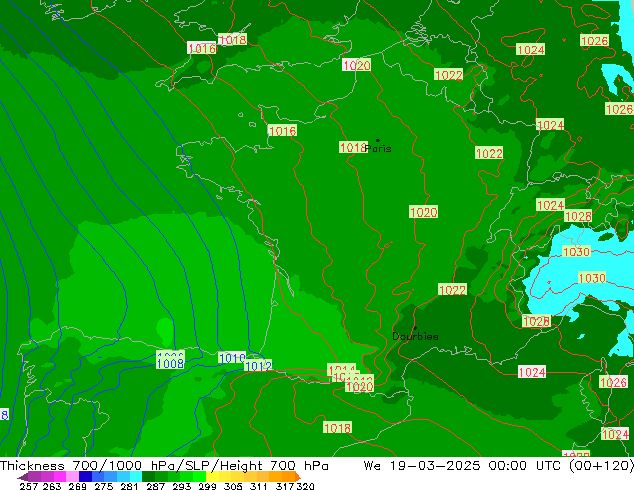Click the legend value 263

tap(52, 486)
